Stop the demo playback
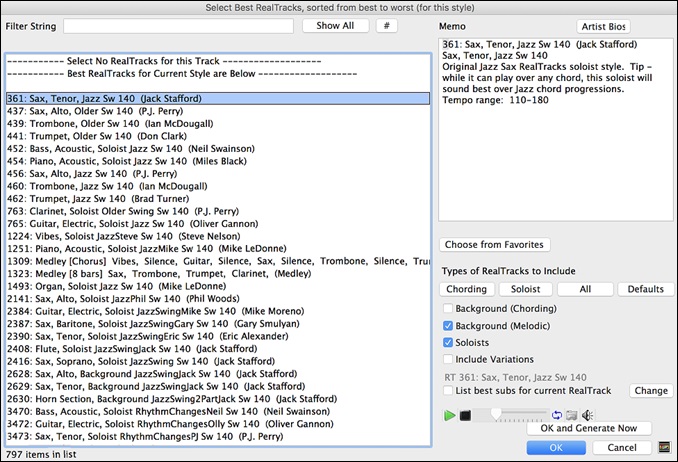The height and width of the screenshot is (462, 678). (x=465, y=414)
